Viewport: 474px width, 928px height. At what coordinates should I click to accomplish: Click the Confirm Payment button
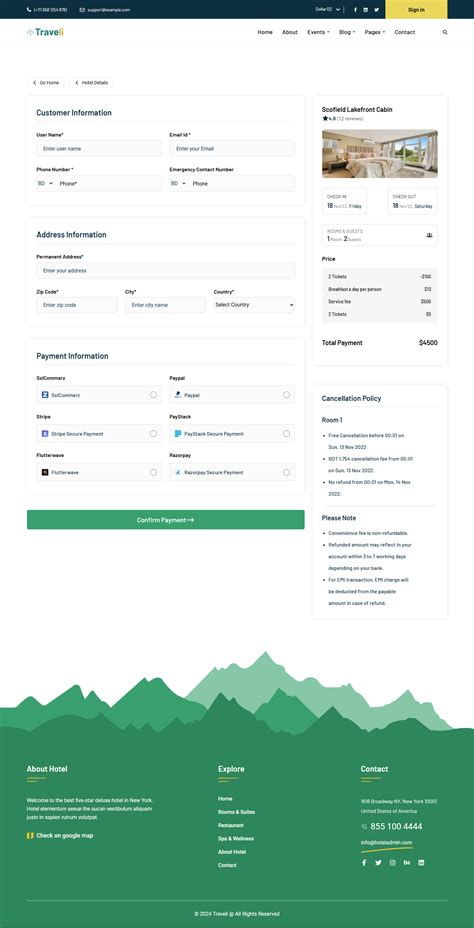(166, 520)
